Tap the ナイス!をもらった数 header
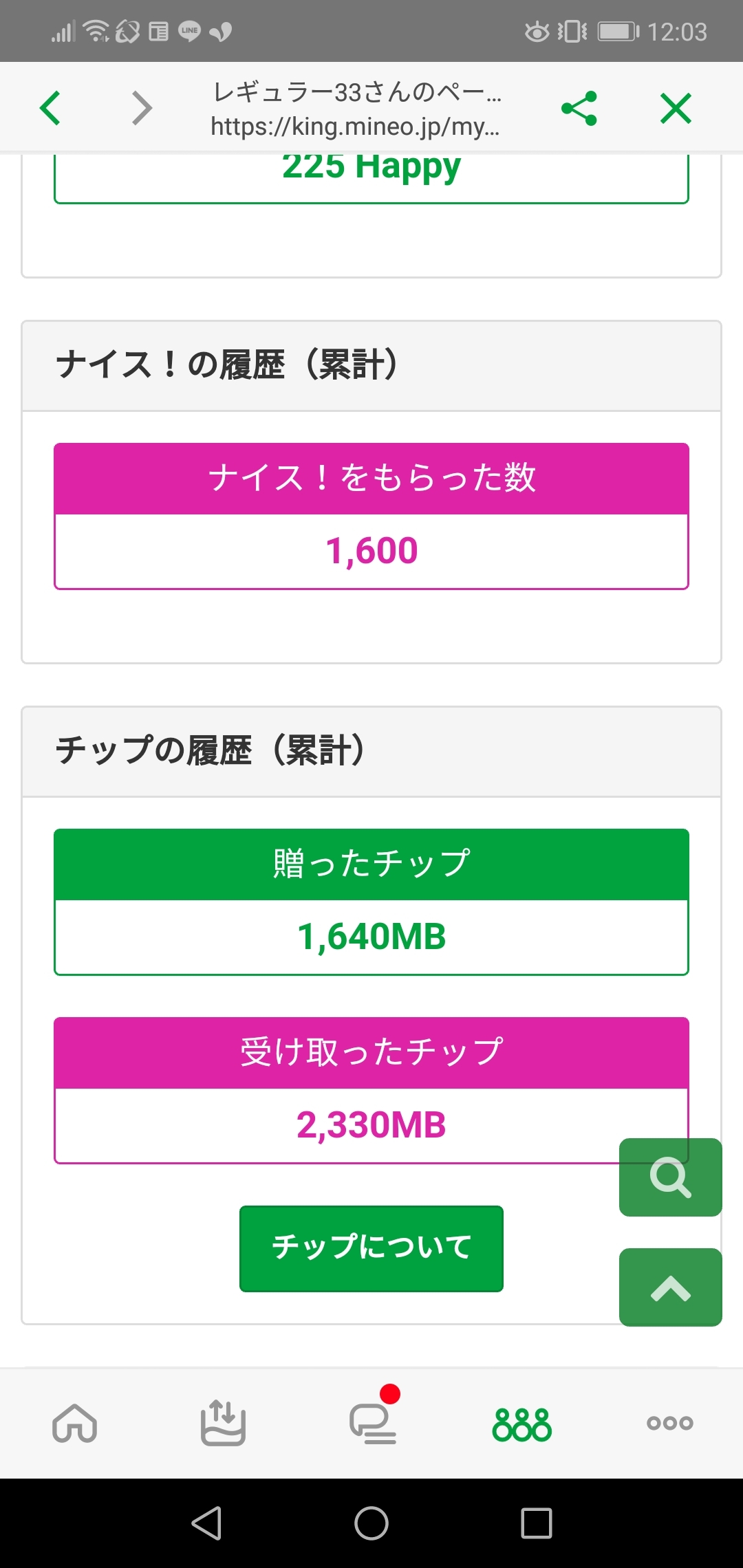The width and height of the screenshot is (743, 1568). coord(371,478)
